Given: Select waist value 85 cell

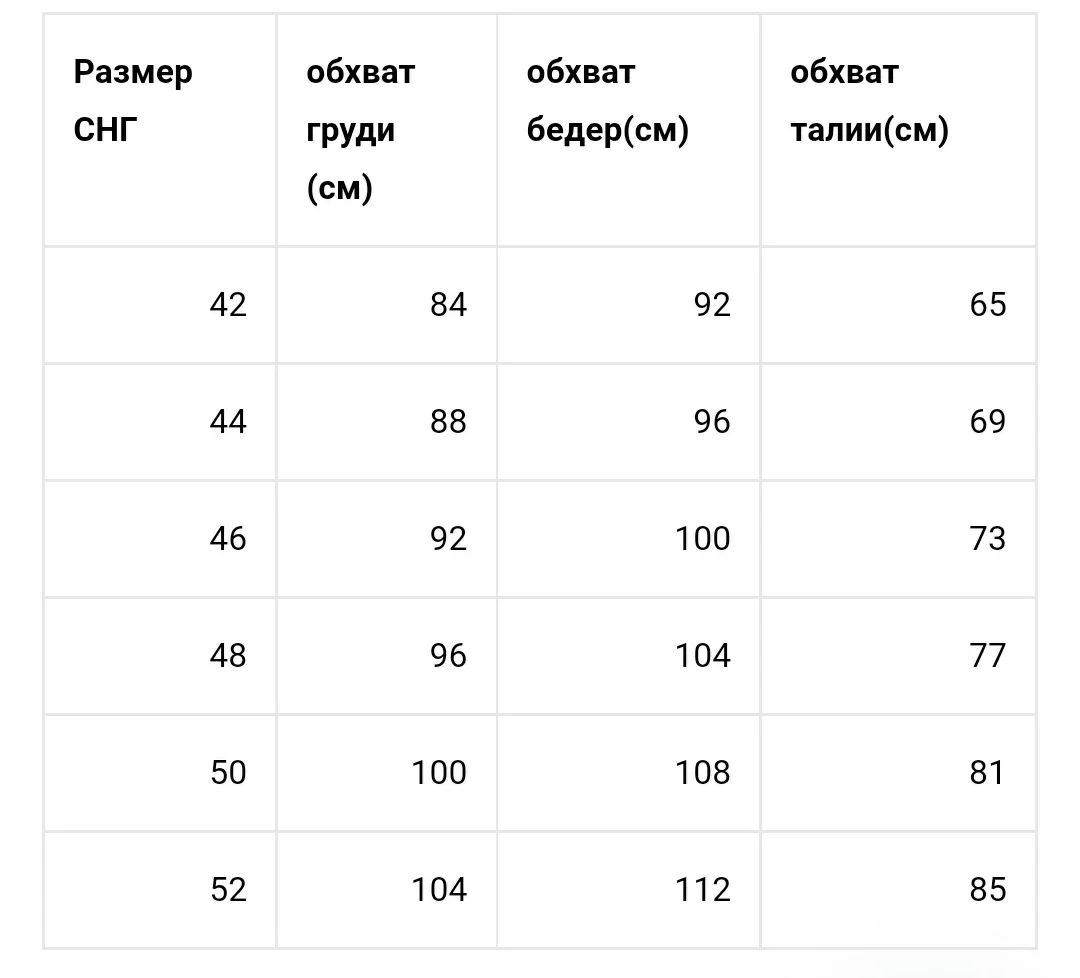Looking at the screenshot, I should coord(898,890).
